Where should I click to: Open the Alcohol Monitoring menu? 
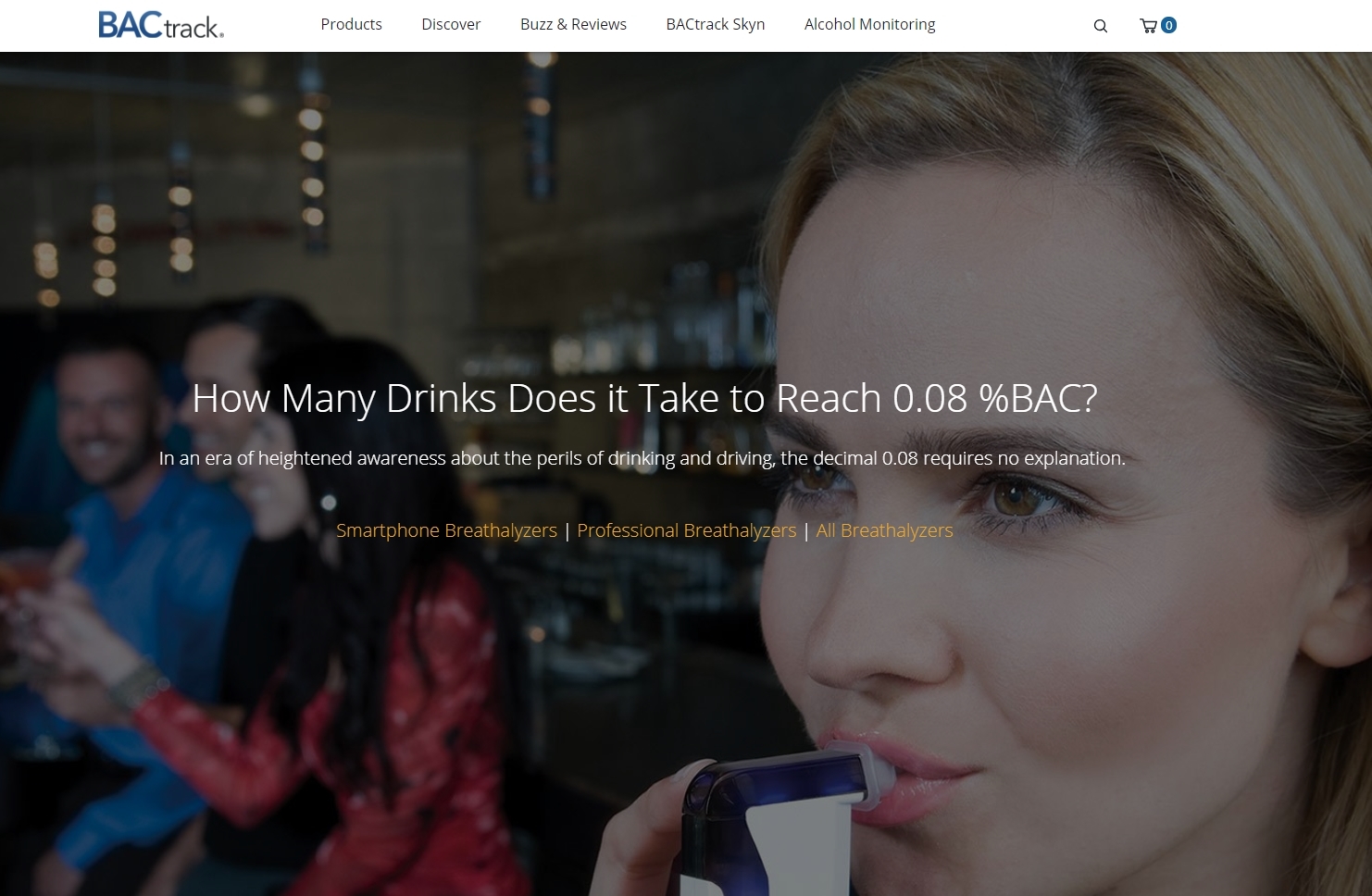point(870,24)
